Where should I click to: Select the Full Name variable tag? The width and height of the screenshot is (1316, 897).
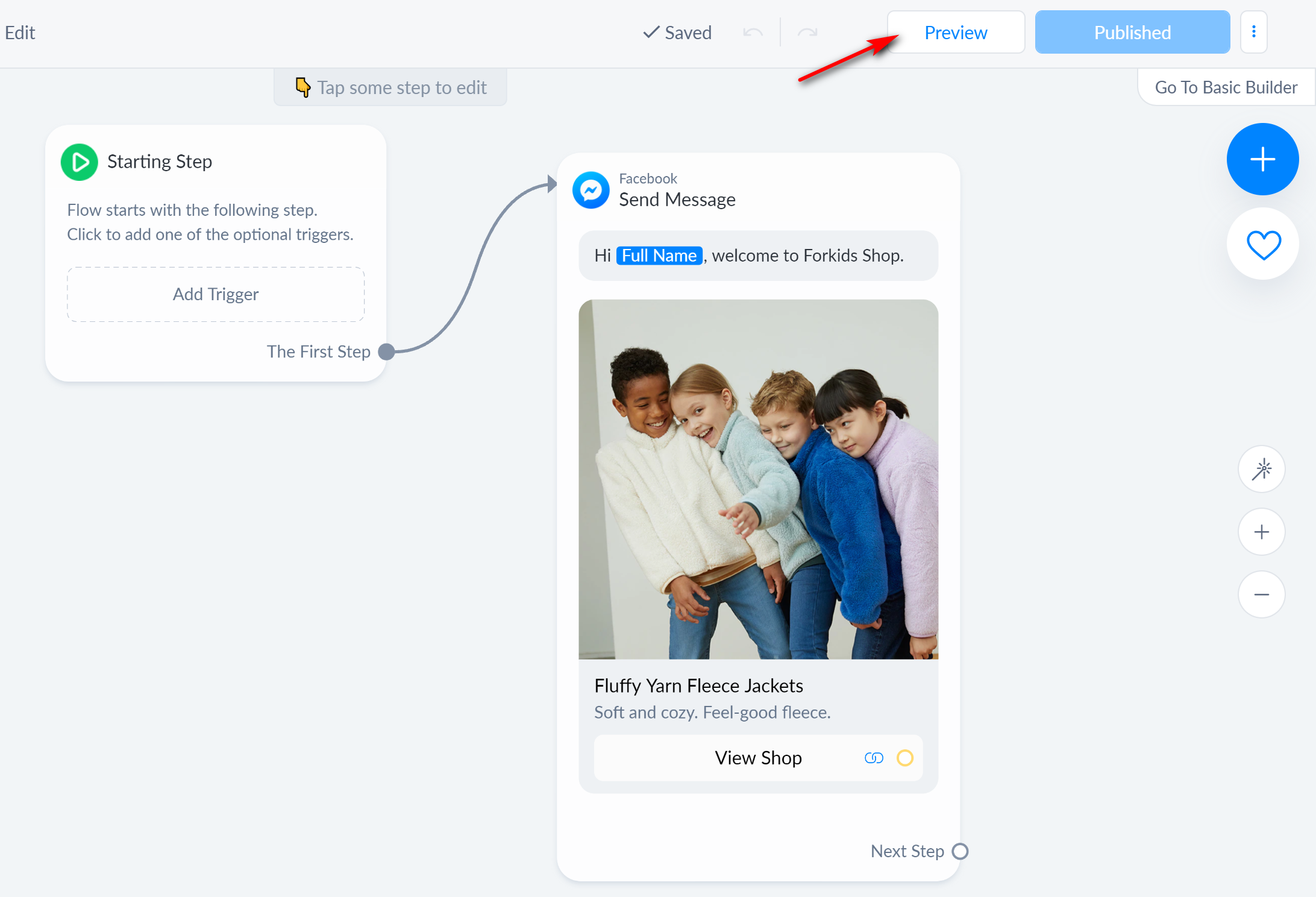[659, 256]
